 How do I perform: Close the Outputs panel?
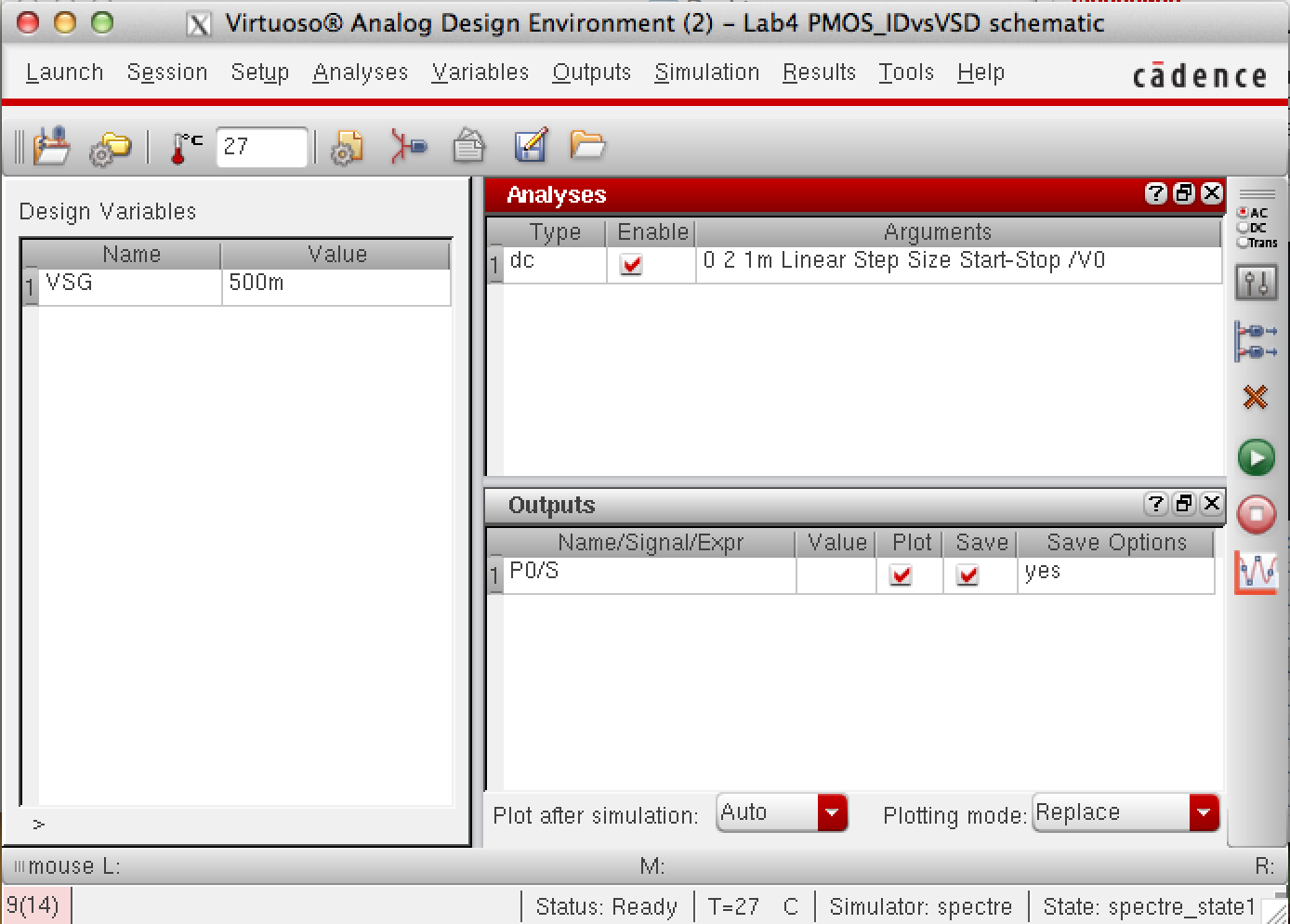[1212, 504]
